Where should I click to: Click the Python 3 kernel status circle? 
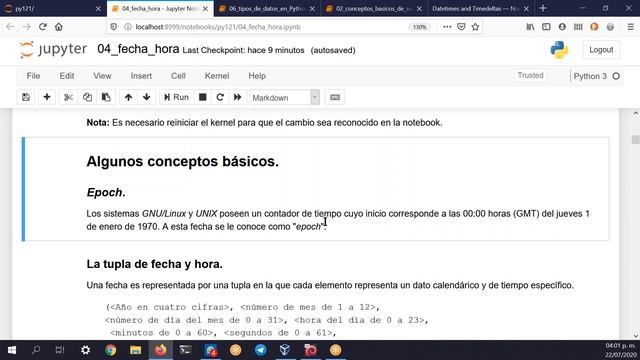pos(616,76)
